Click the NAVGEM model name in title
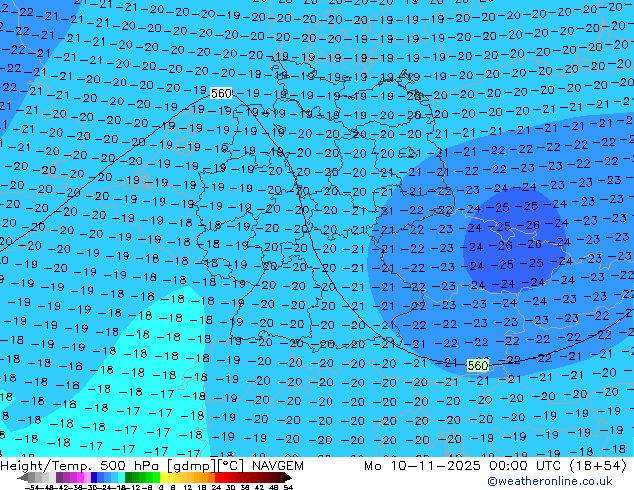The height and width of the screenshot is (490, 634). [x=277, y=466]
